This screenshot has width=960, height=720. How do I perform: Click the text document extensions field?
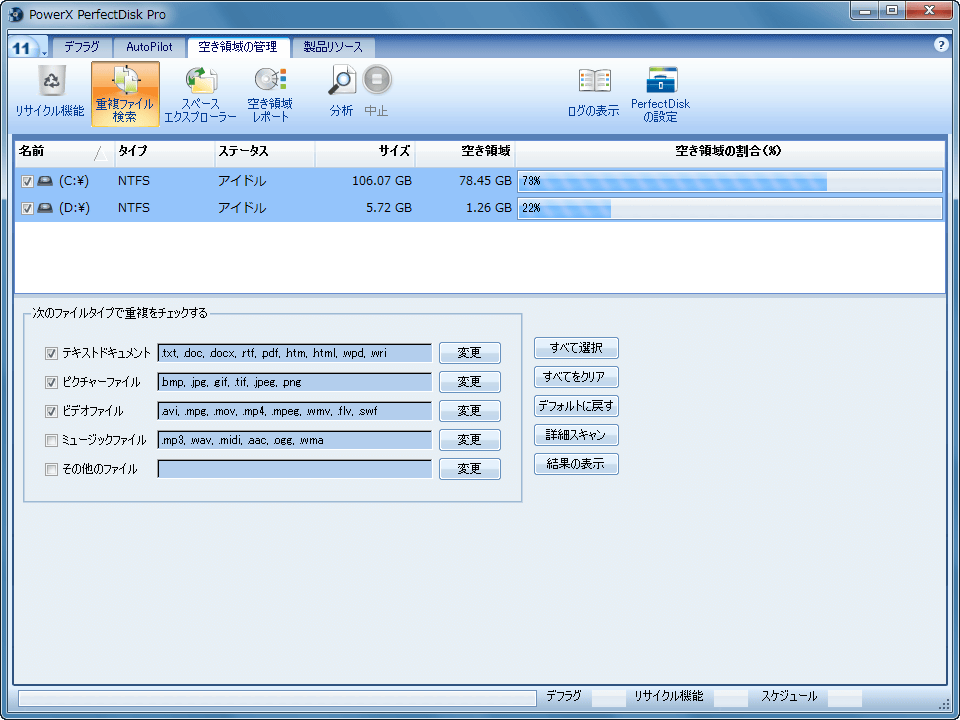pyautogui.click(x=294, y=353)
